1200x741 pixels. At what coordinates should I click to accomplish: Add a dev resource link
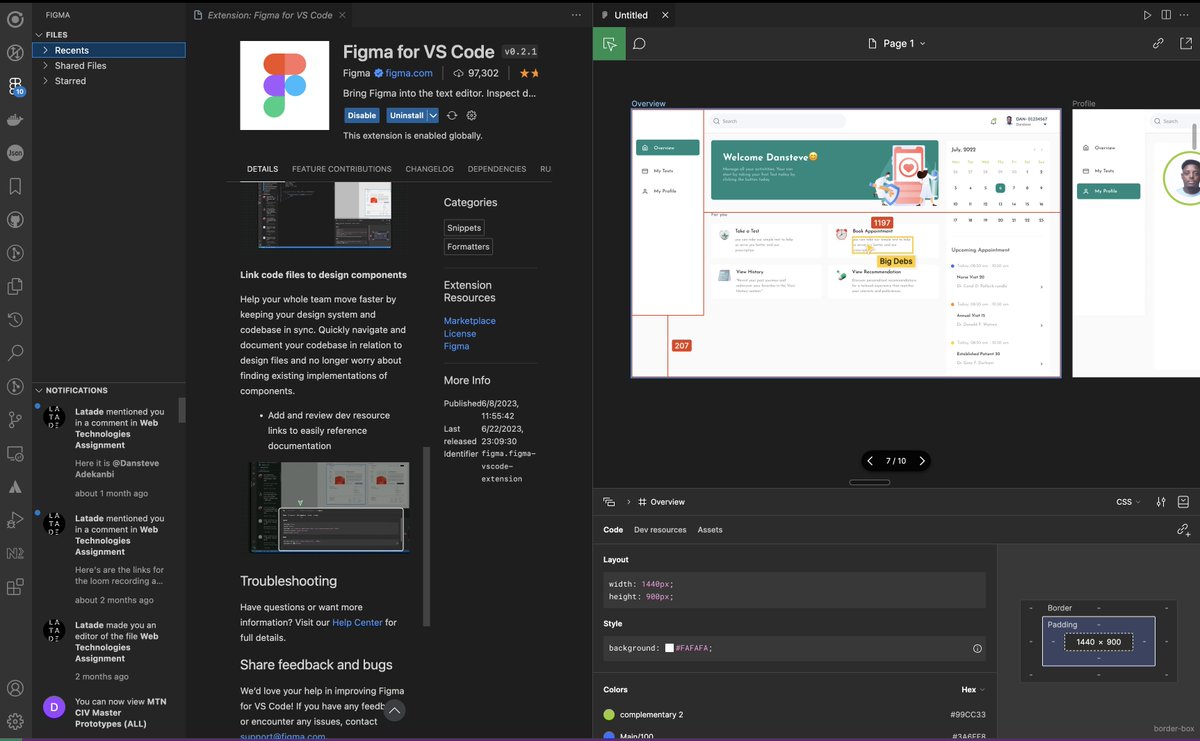pyautogui.click(x=1184, y=530)
